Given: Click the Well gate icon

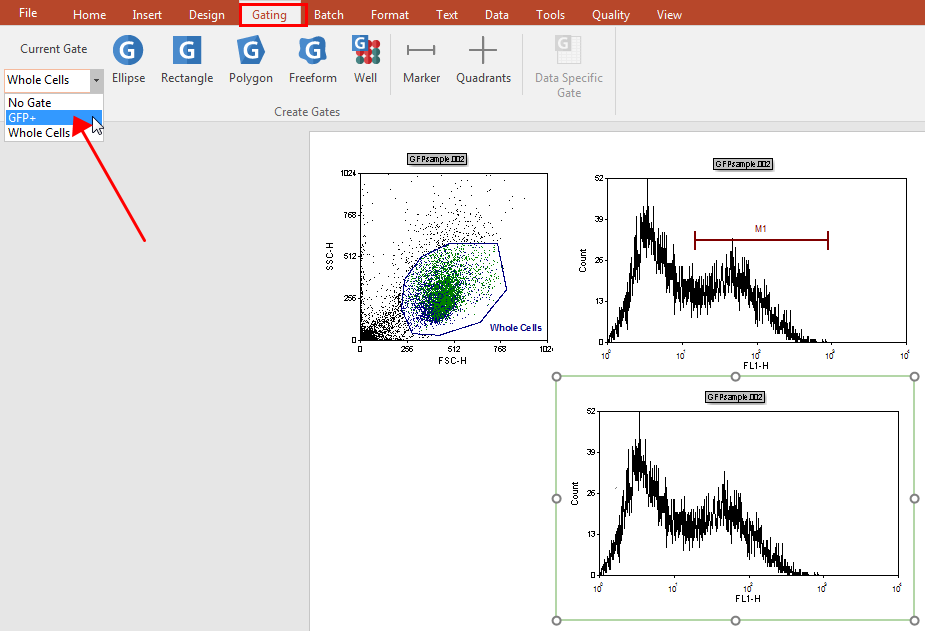Looking at the screenshot, I should 366,60.
